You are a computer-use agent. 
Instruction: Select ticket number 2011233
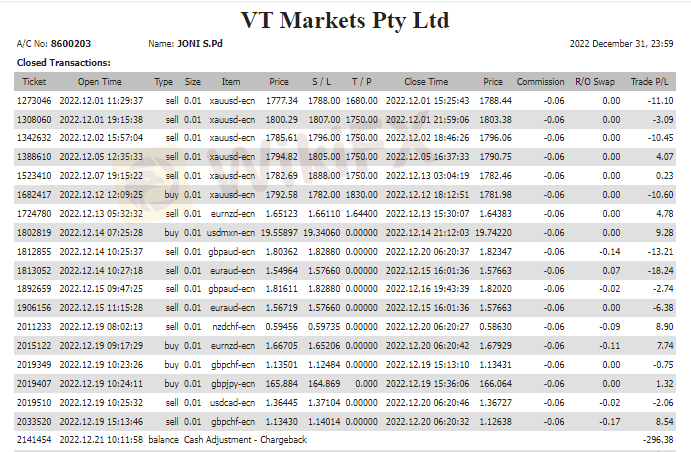click(x=34, y=326)
